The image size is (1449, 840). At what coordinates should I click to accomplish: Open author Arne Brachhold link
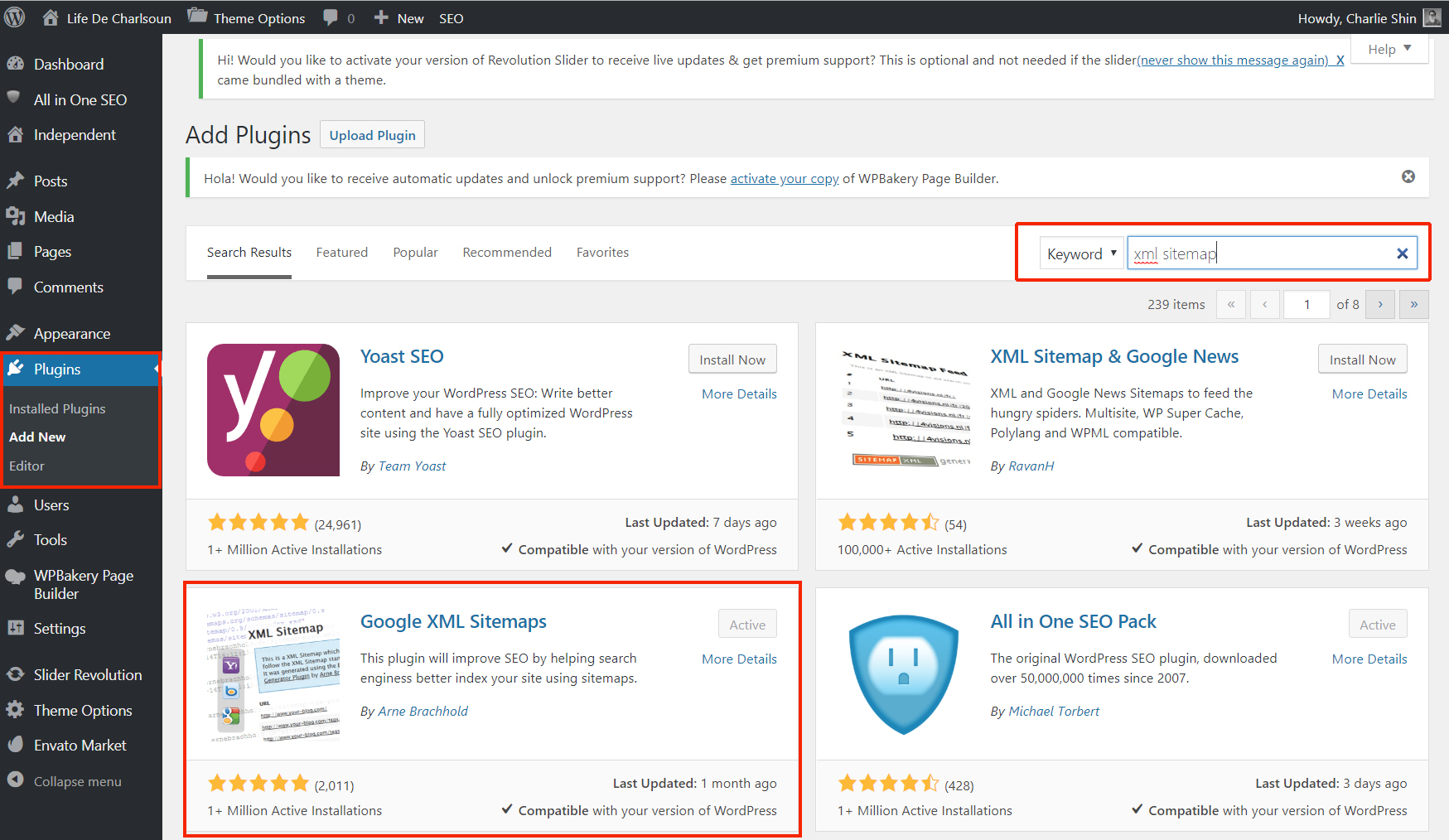pyautogui.click(x=423, y=712)
